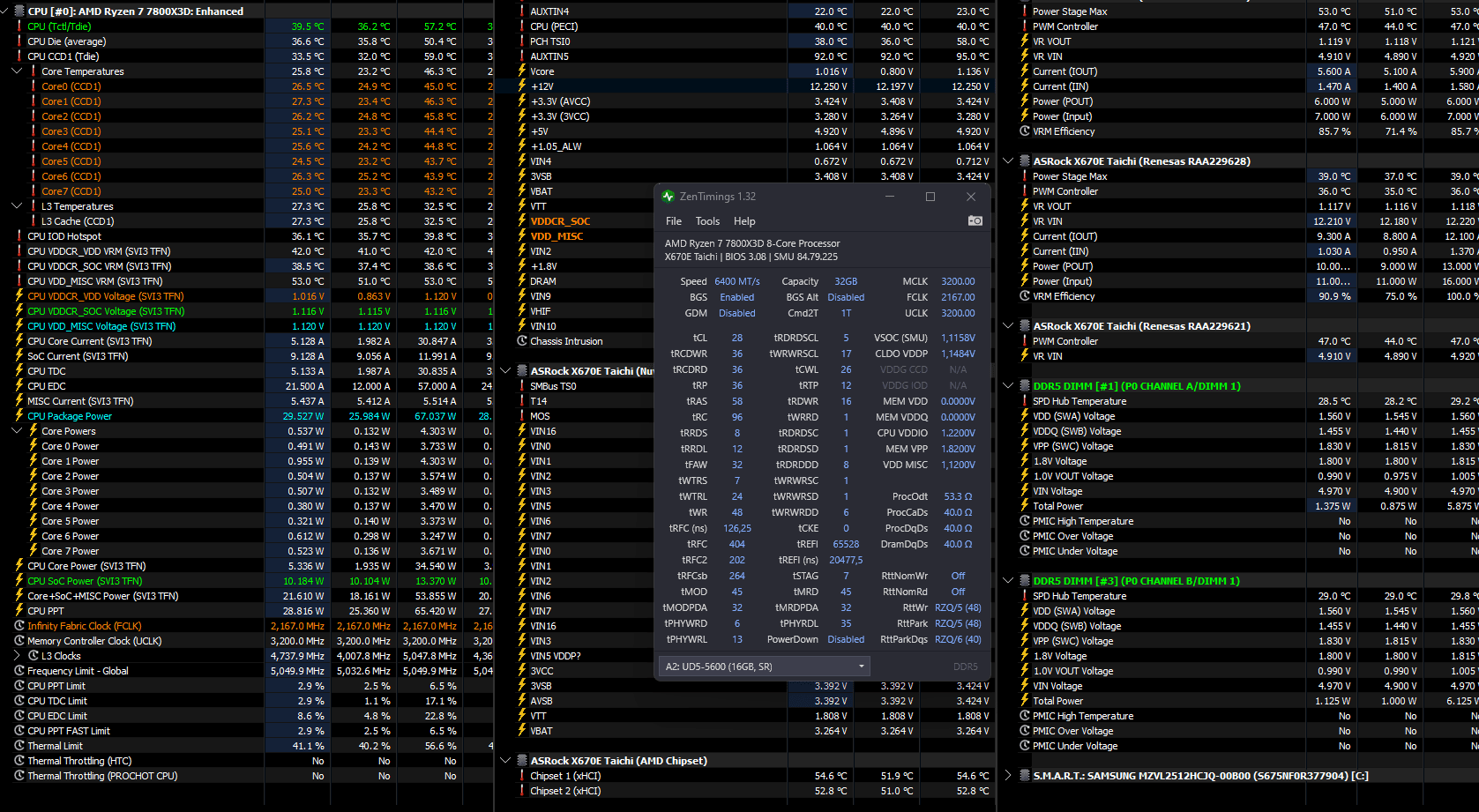This screenshot has height=812, width=1479.
Task: Select the Frequency Limit - Global row
Action: 246,671
